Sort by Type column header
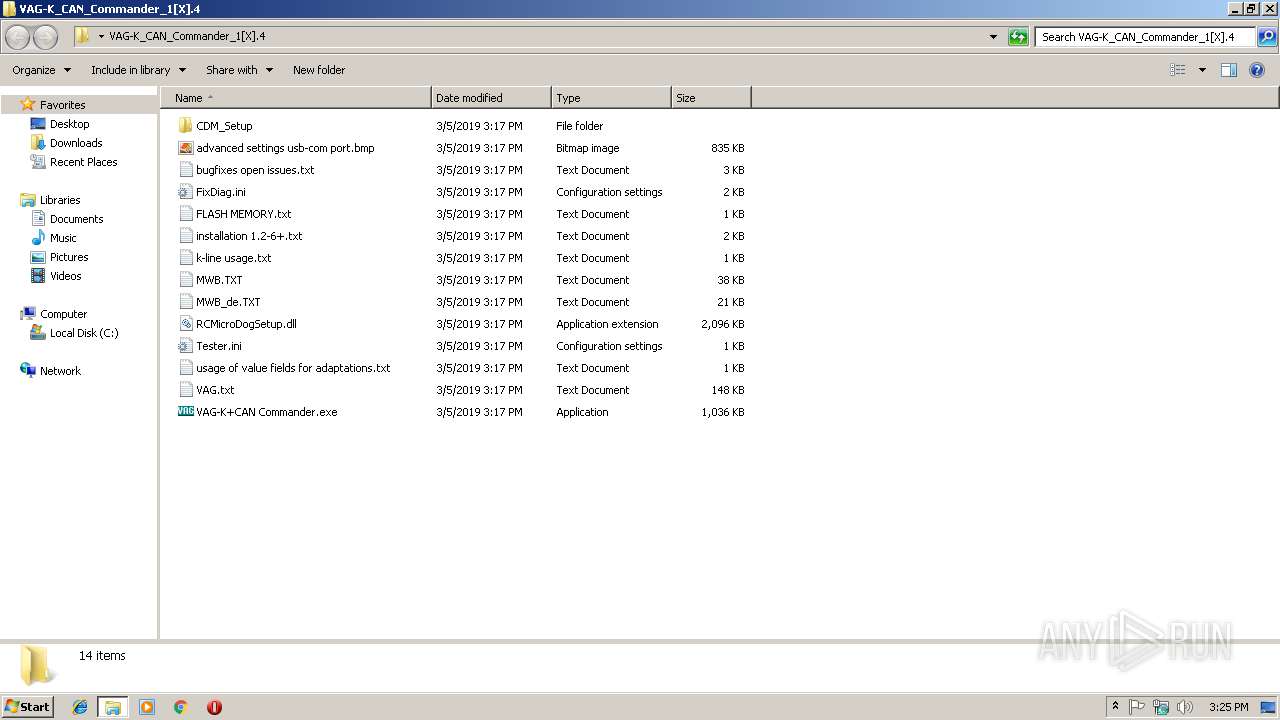 611,98
